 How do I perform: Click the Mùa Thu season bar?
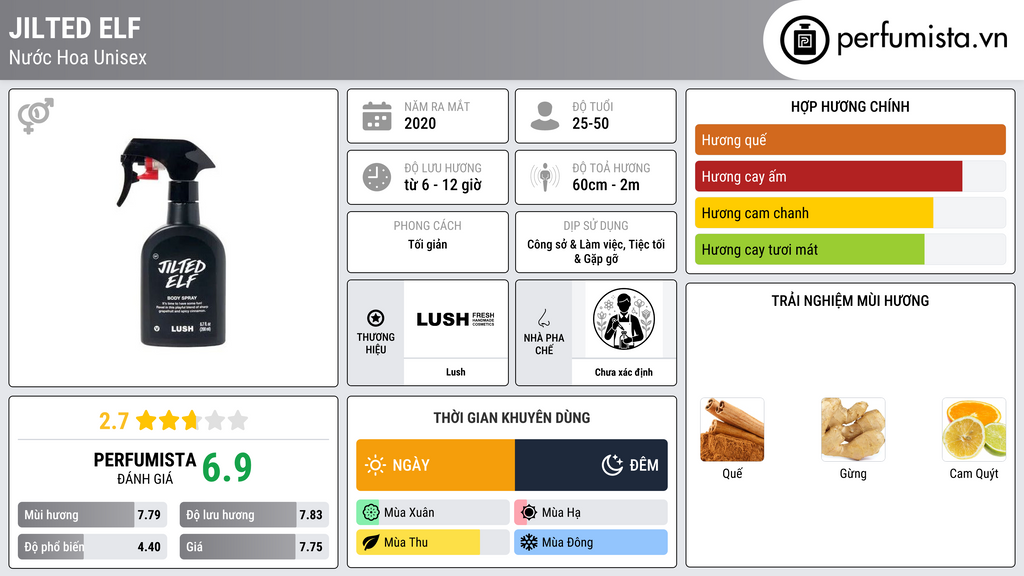(x=433, y=542)
